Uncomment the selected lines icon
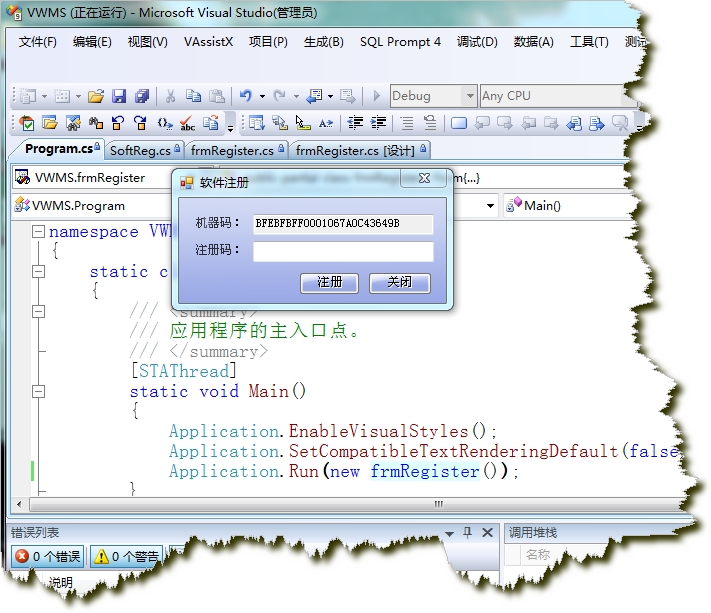 coord(429,123)
